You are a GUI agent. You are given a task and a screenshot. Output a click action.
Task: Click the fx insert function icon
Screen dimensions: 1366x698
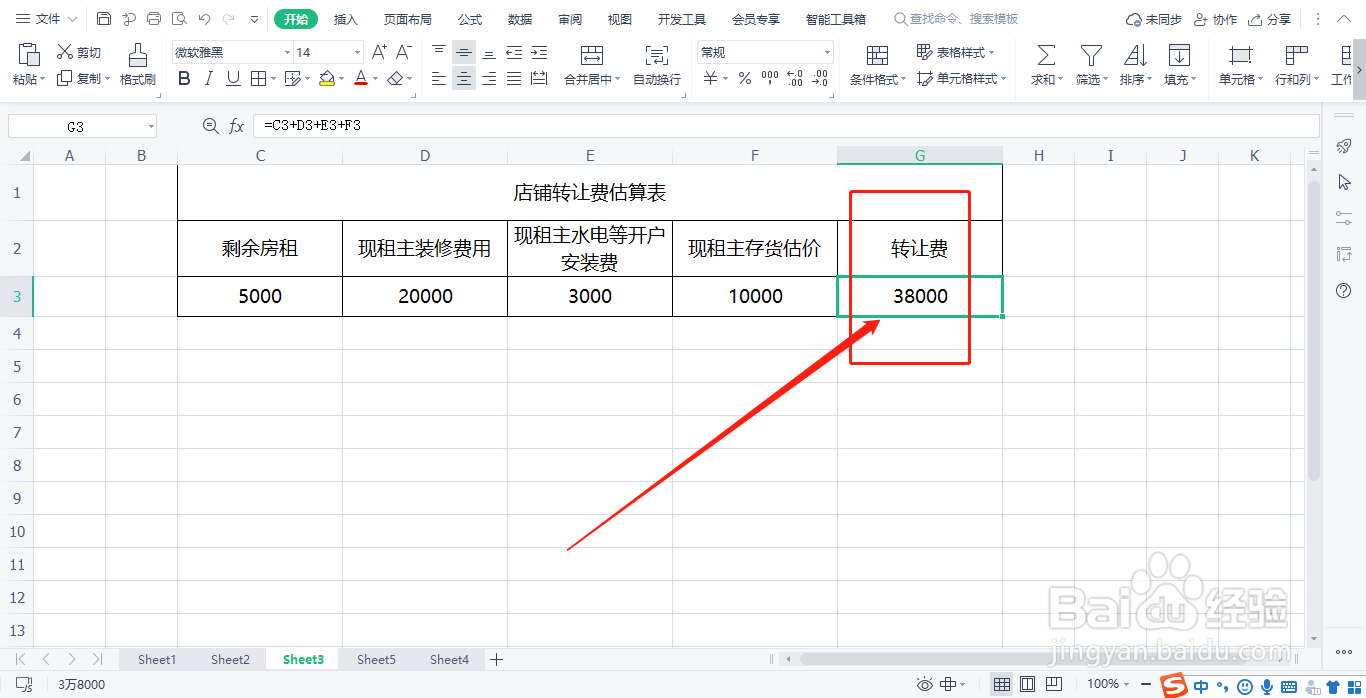pyautogui.click(x=237, y=125)
